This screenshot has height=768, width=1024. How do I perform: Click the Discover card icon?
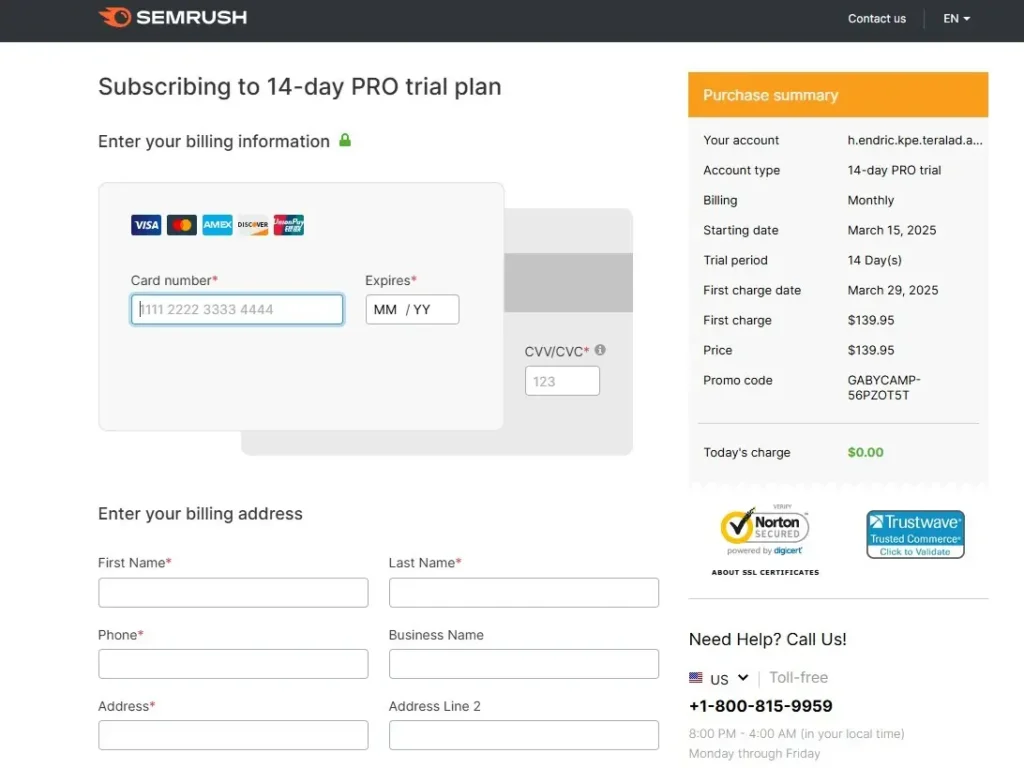tap(253, 225)
